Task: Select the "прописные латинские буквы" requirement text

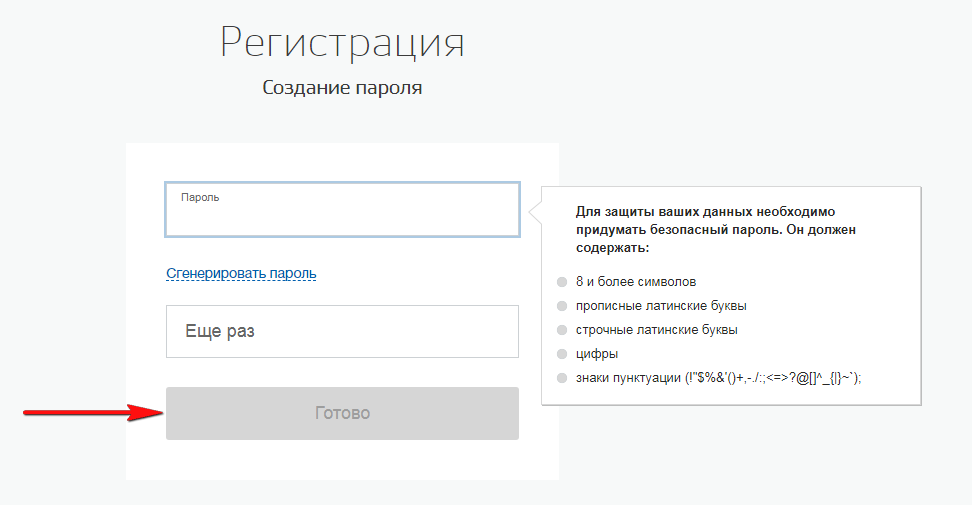Action: (x=661, y=306)
